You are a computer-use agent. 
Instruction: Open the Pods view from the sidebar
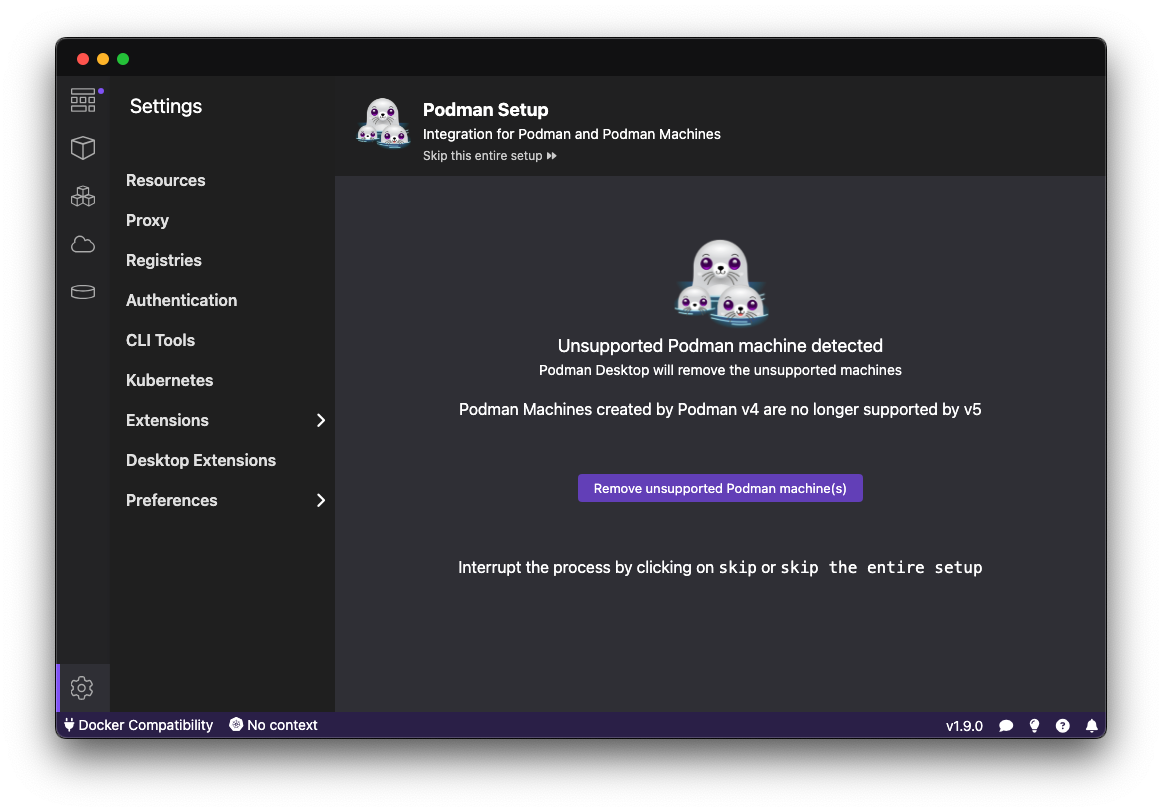click(x=83, y=196)
